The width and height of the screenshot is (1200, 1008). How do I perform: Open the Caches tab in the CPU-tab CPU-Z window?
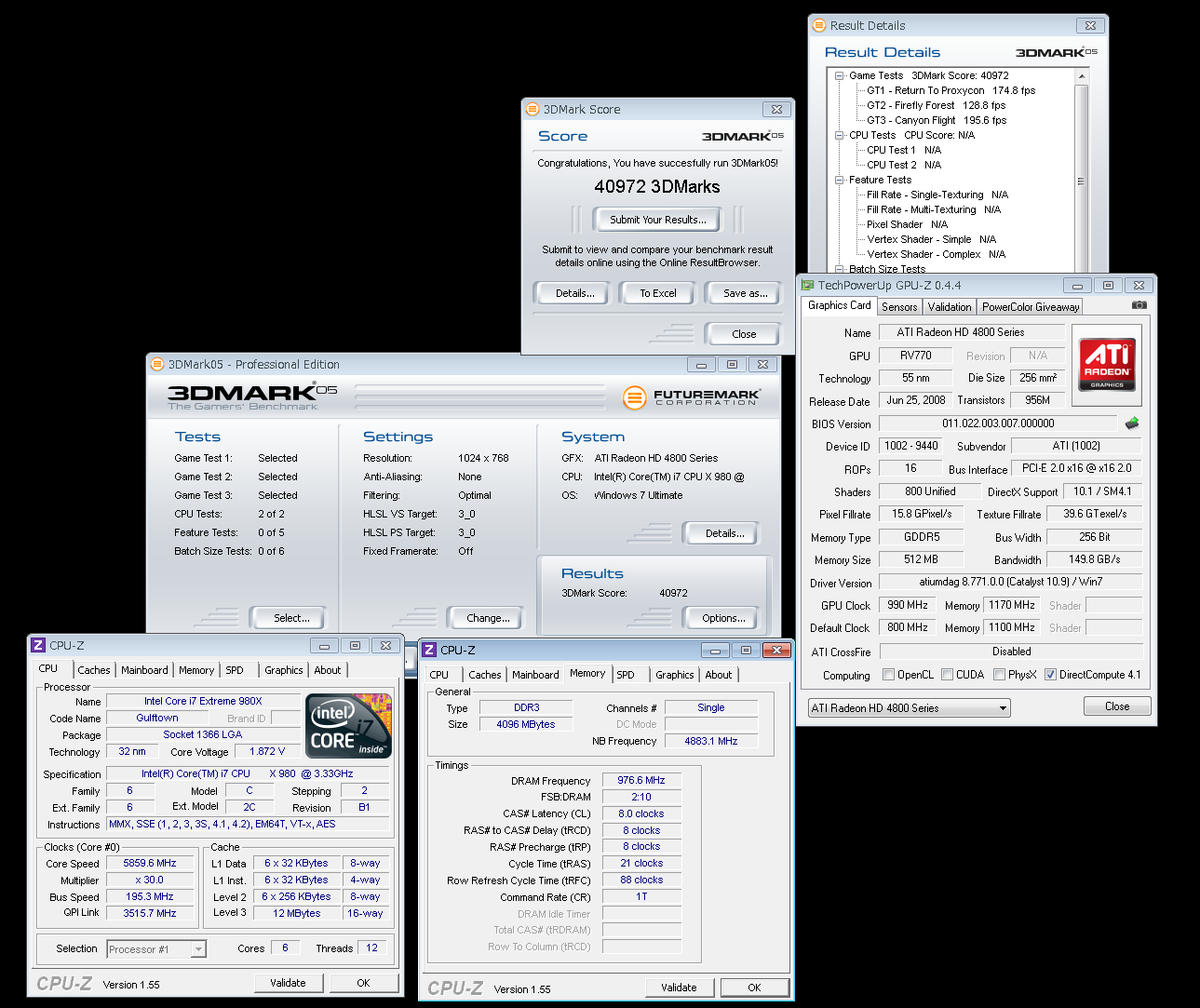94,670
